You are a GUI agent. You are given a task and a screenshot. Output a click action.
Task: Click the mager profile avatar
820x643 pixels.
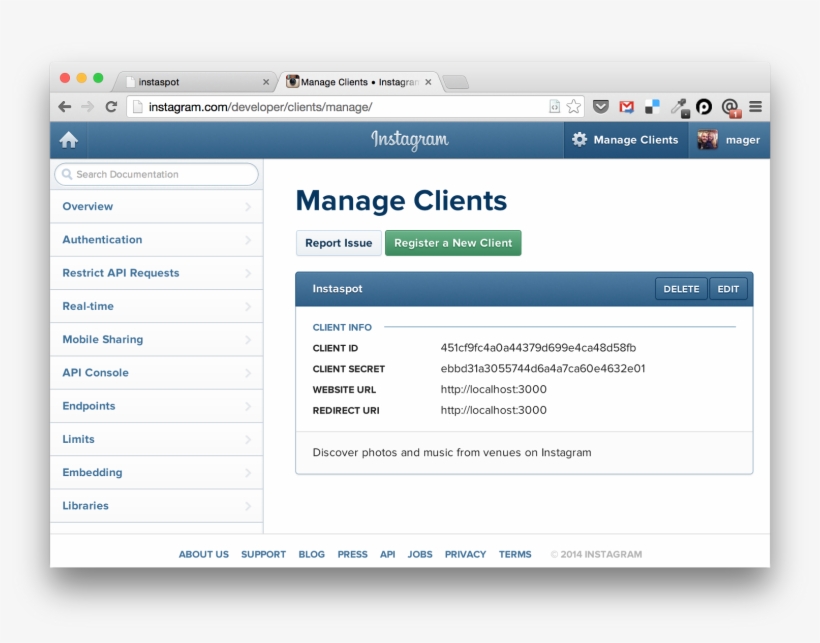coord(705,140)
